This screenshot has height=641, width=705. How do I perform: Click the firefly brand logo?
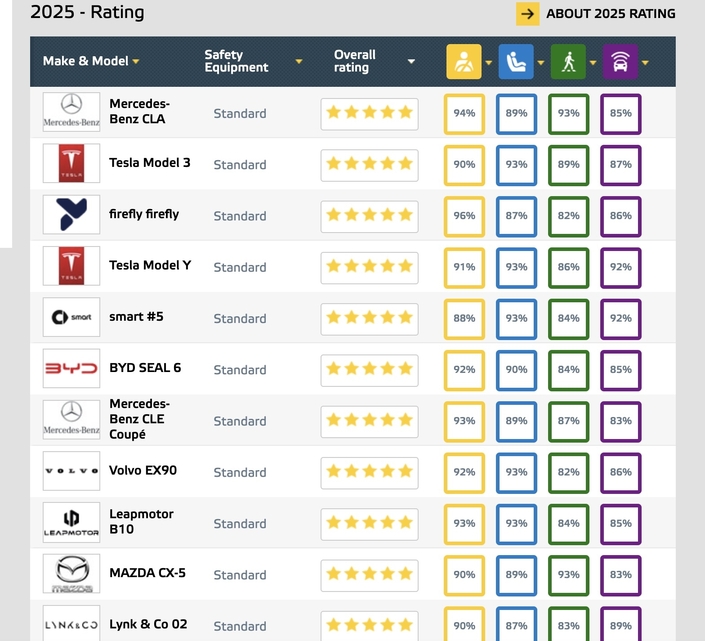click(x=71, y=215)
